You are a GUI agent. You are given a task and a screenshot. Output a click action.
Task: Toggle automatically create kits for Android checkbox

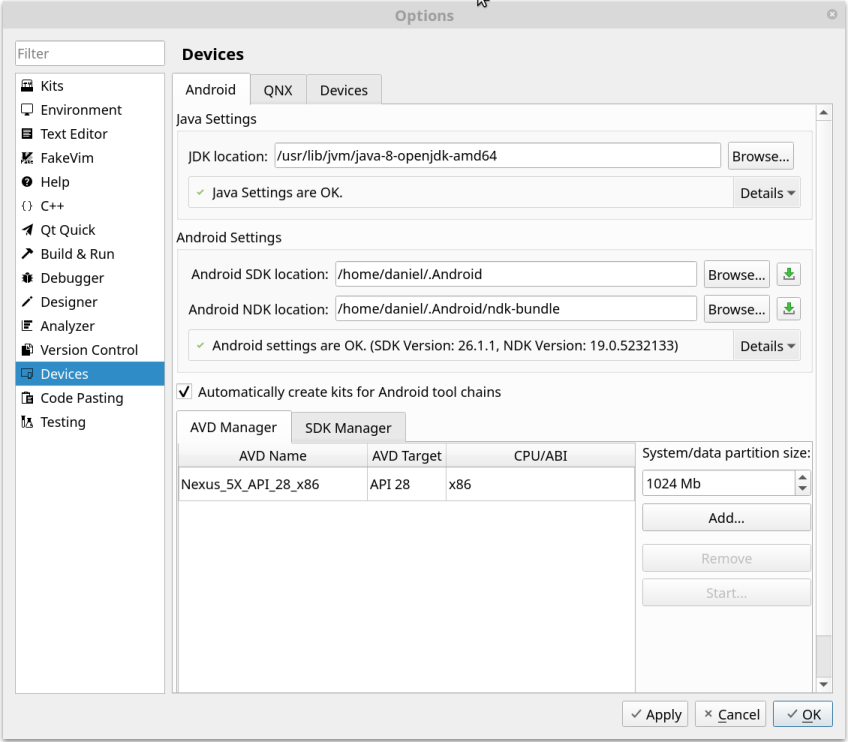coord(184,392)
